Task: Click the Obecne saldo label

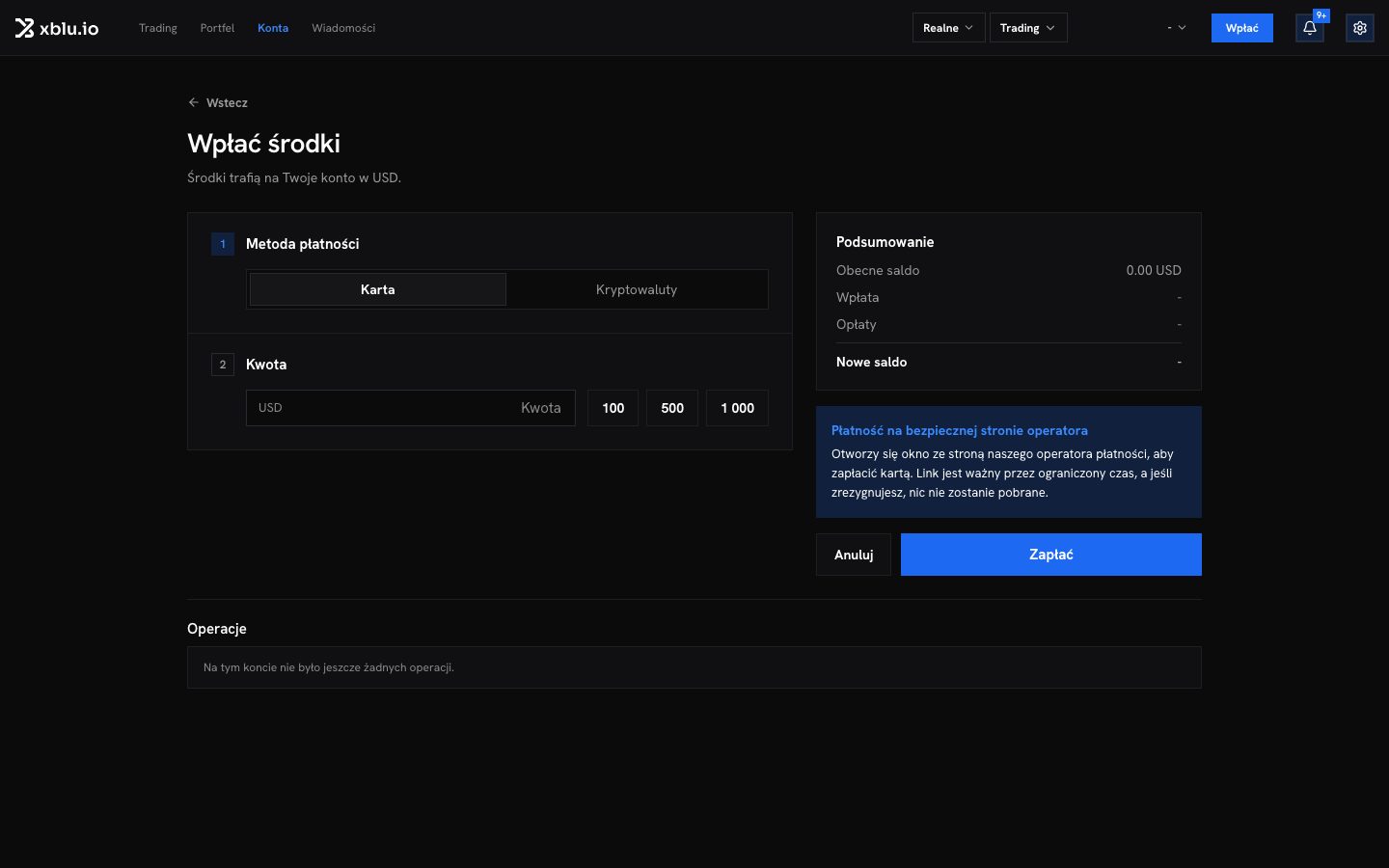Action: 878,270
